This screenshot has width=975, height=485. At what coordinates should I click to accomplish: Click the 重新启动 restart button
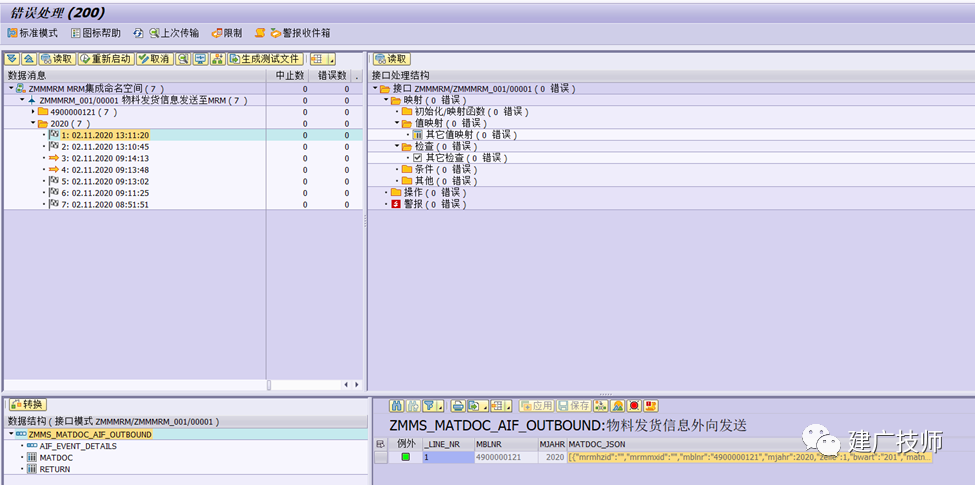[x=106, y=59]
